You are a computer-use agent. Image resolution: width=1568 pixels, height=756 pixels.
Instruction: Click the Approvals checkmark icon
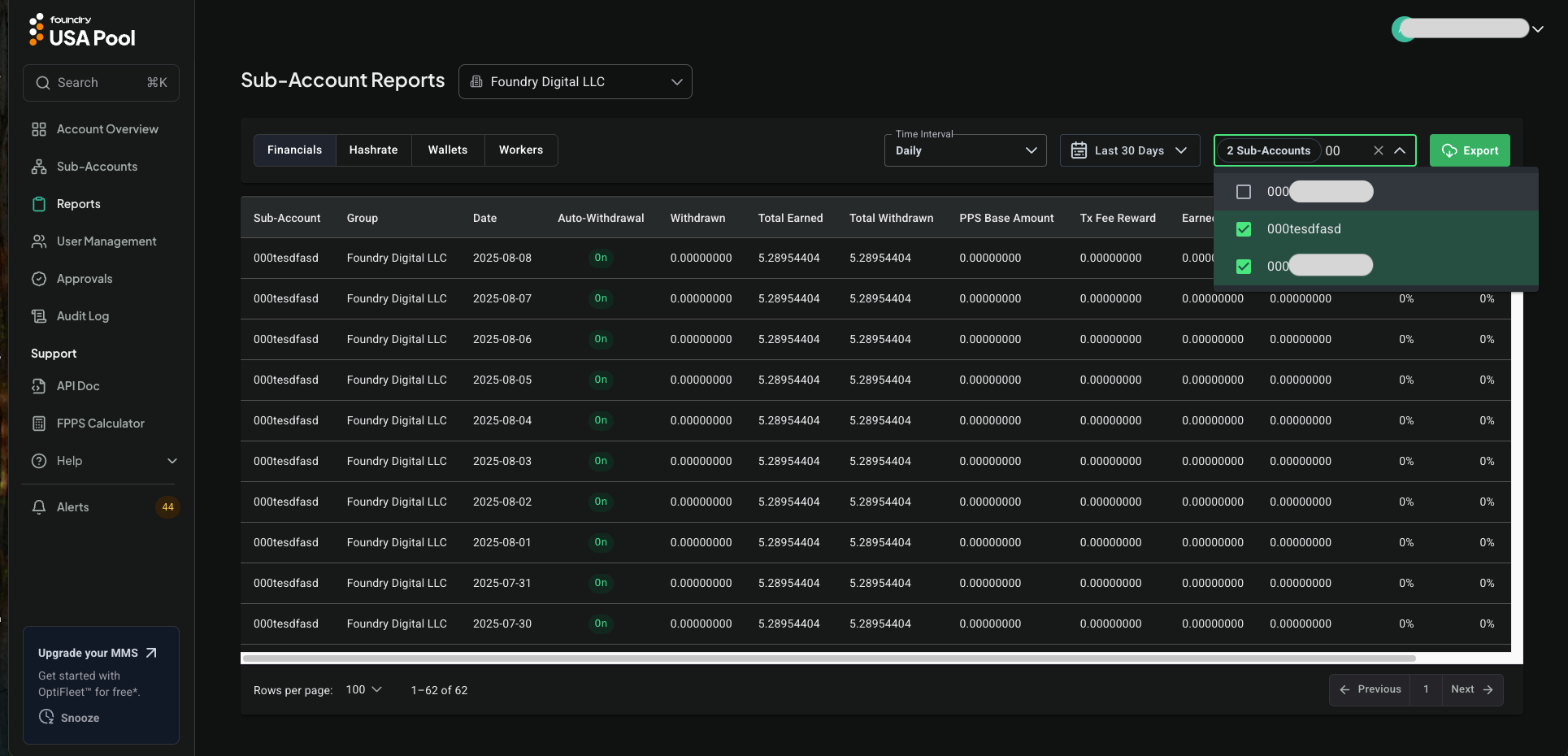click(x=38, y=279)
